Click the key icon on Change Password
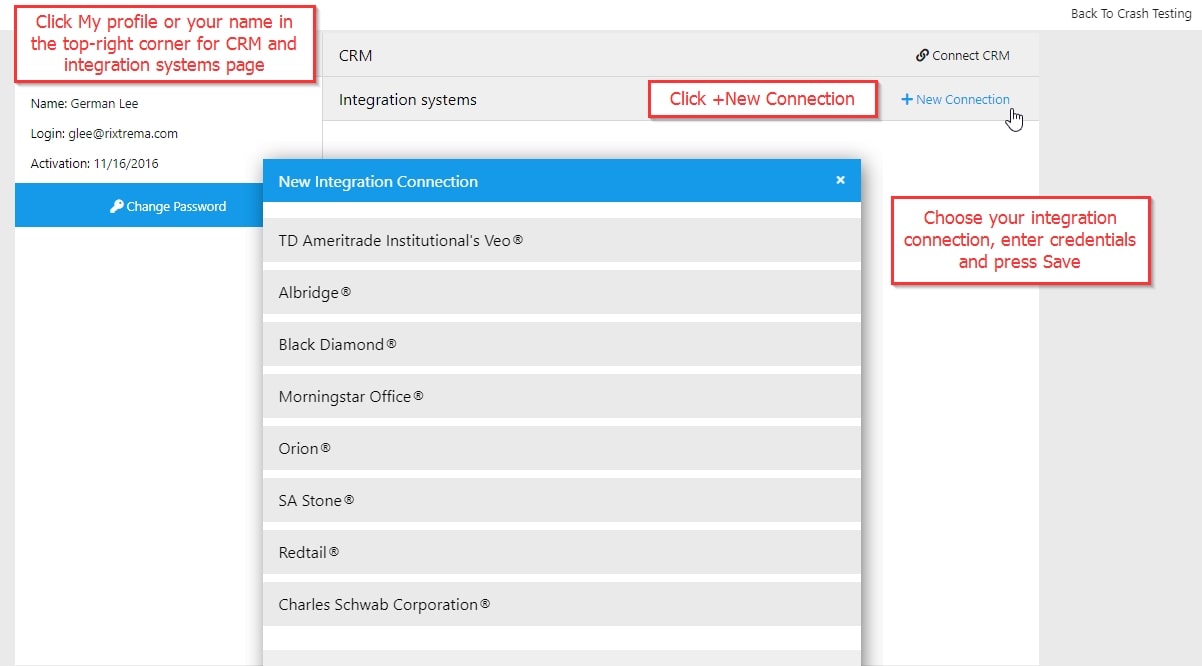1202x666 pixels. pos(116,206)
